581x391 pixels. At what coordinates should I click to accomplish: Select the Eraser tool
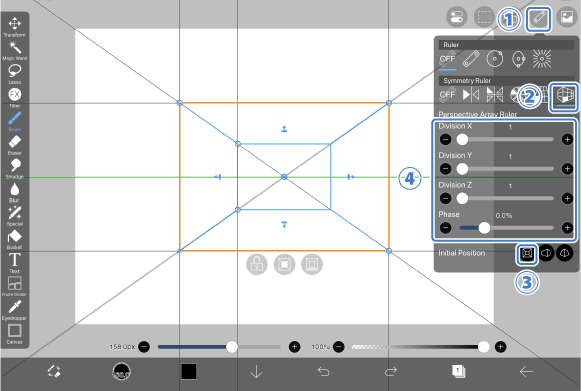tap(14, 145)
